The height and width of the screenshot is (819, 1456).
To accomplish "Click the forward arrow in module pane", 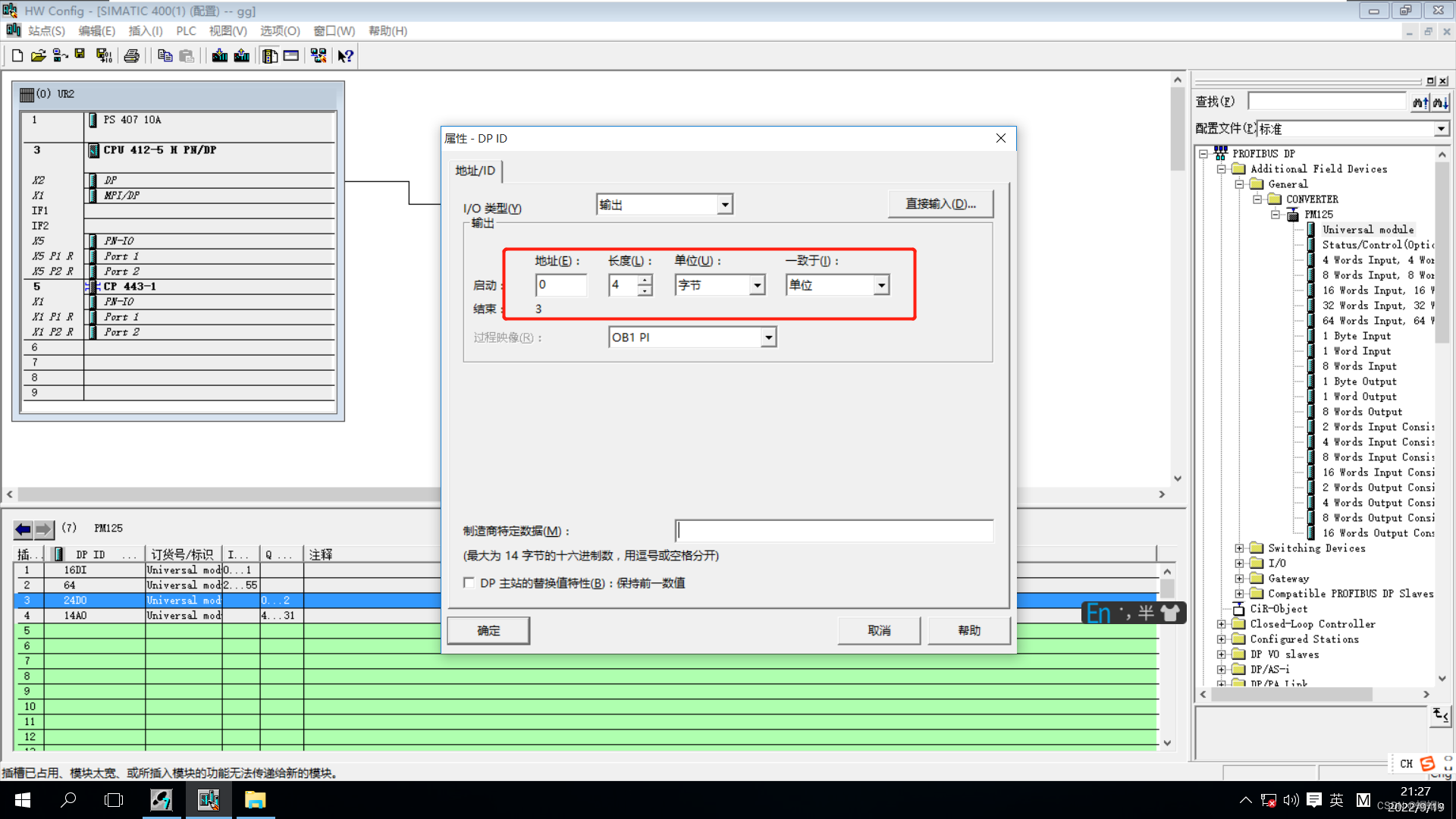I will click(44, 529).
